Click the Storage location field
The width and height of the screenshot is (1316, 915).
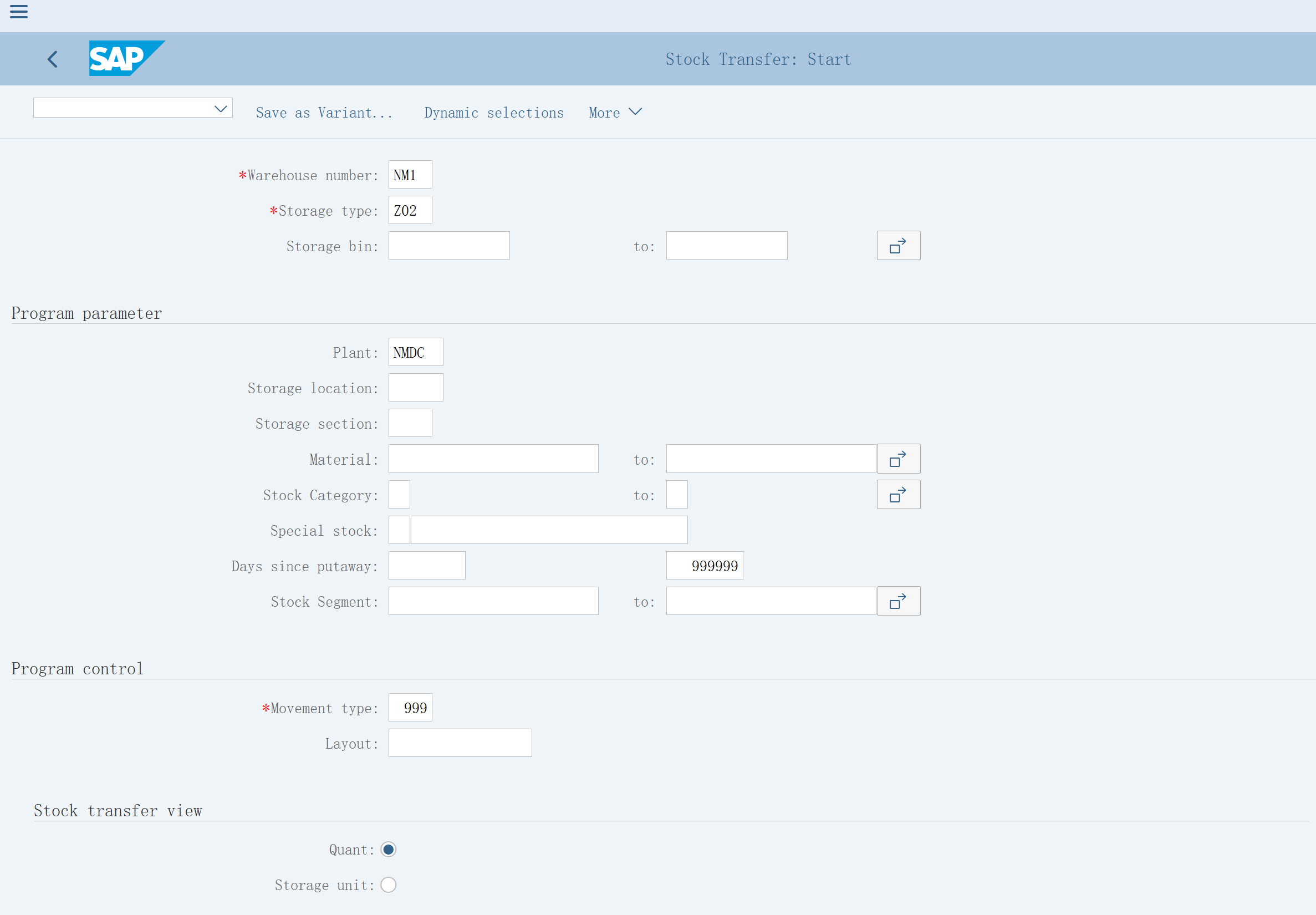[415, 388]
